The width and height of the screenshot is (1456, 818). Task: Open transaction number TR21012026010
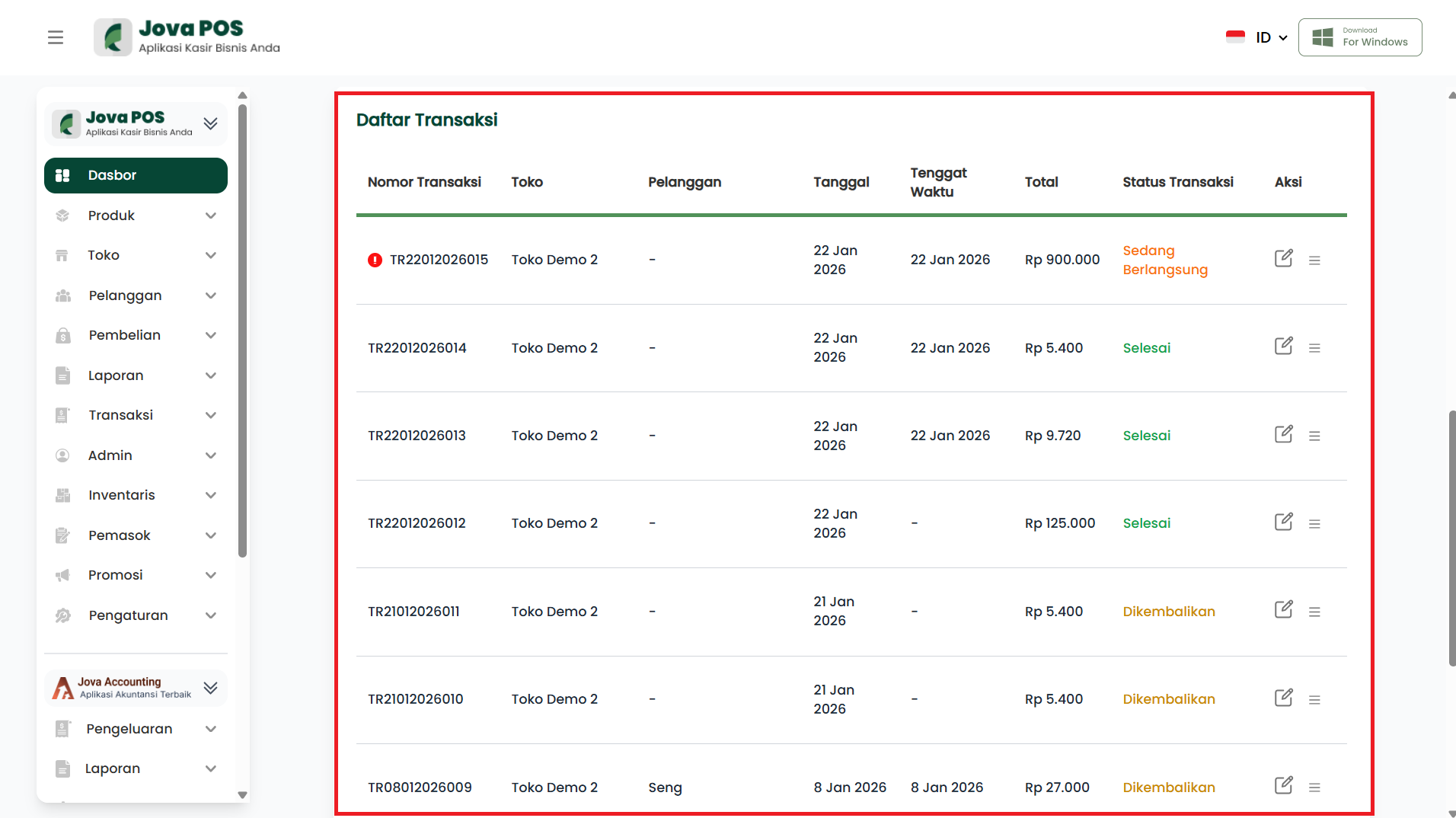[x=415, y=699]
